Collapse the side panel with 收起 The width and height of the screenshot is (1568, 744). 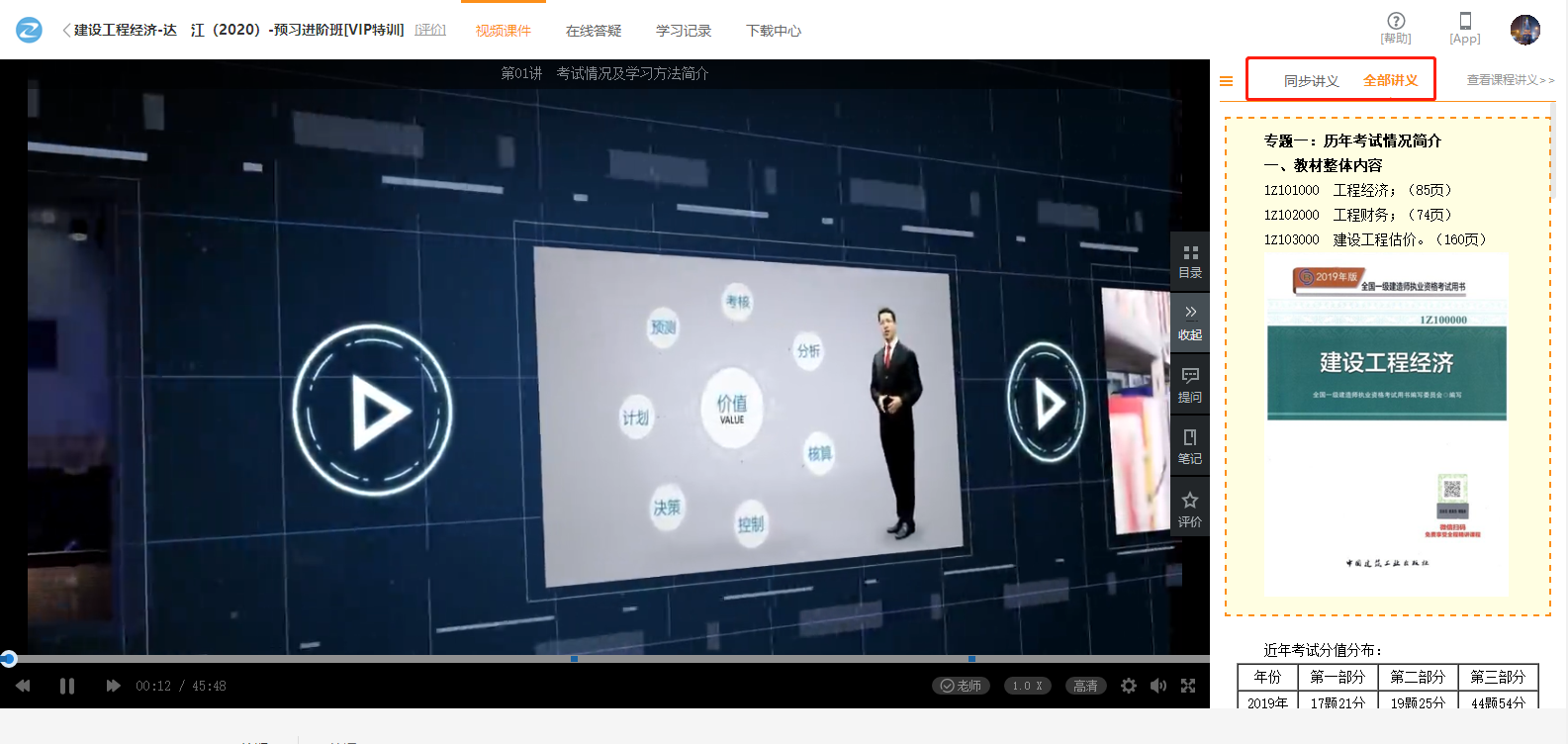pos(1190,323)
